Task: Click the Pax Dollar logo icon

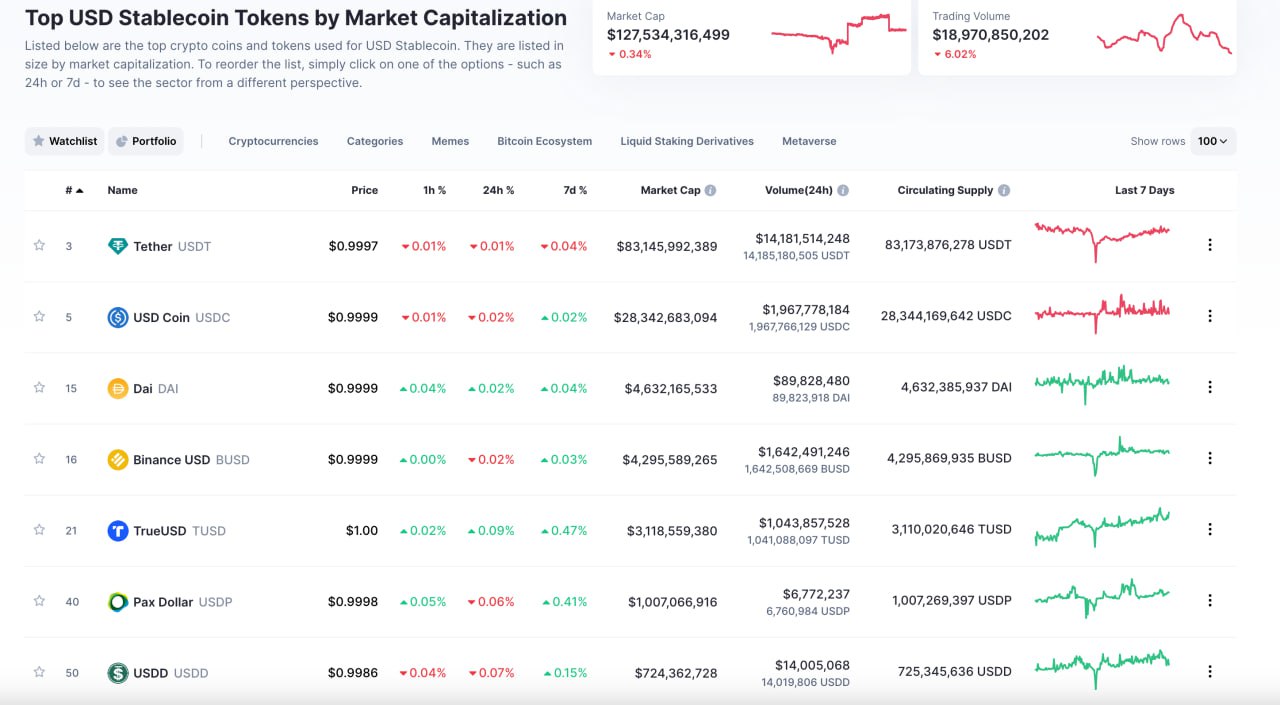Action: pos(118,602)
